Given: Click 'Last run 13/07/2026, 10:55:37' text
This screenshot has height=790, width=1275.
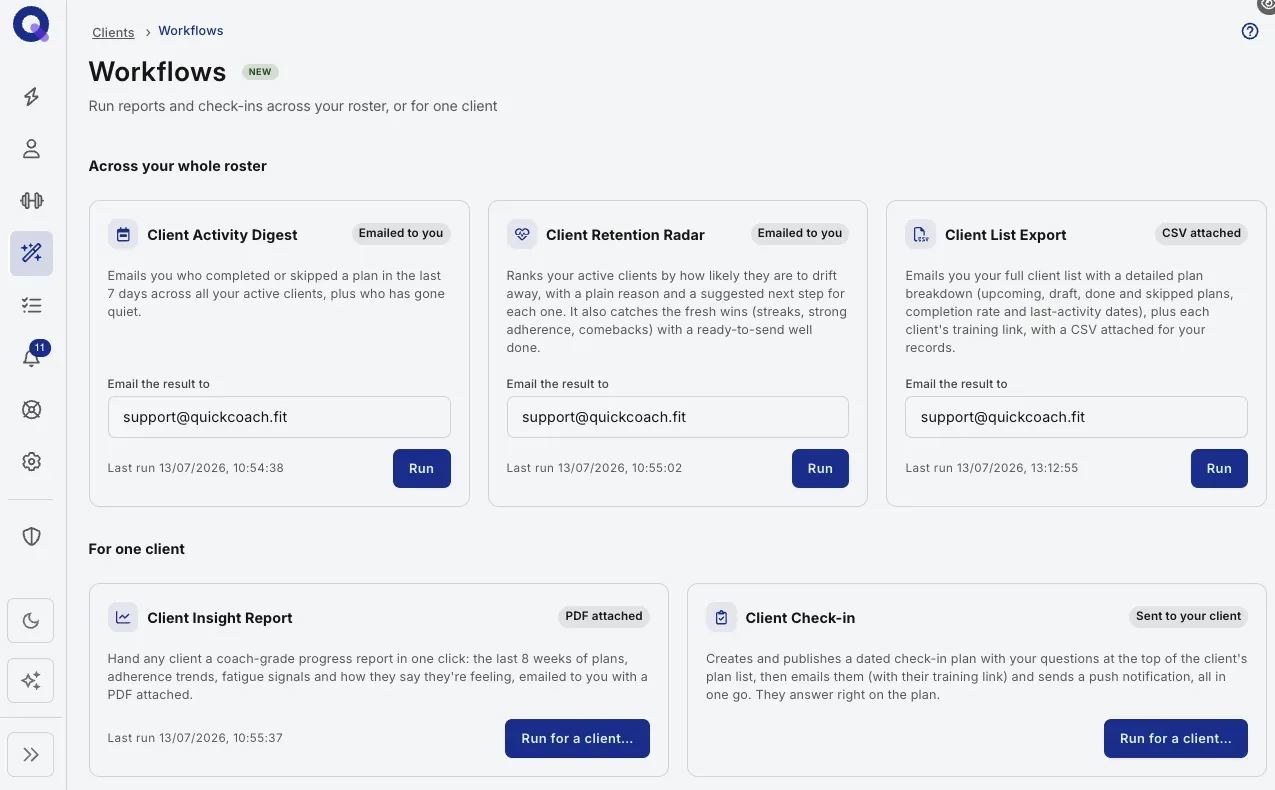Looking at the screenshot, I should point(195,738).
